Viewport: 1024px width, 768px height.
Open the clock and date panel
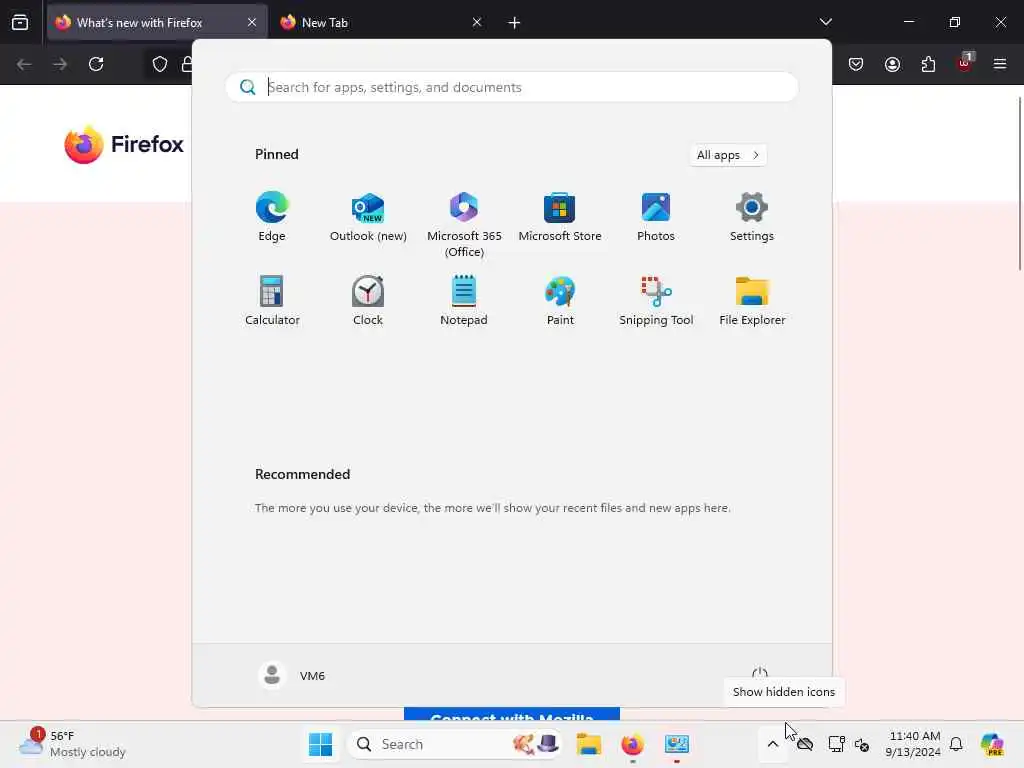[x=914, y=744]
